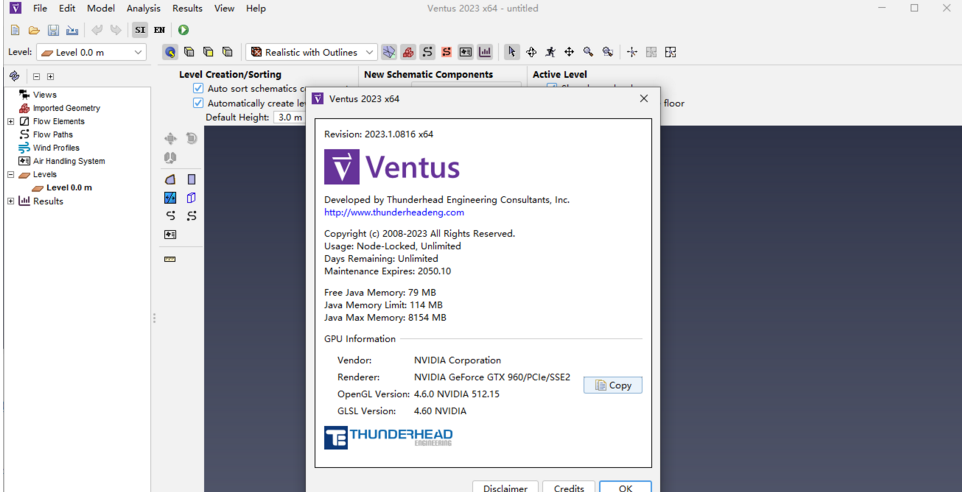Click the air handling system tool in the palette
Screen dimensions: 962x492
(171, 234)
